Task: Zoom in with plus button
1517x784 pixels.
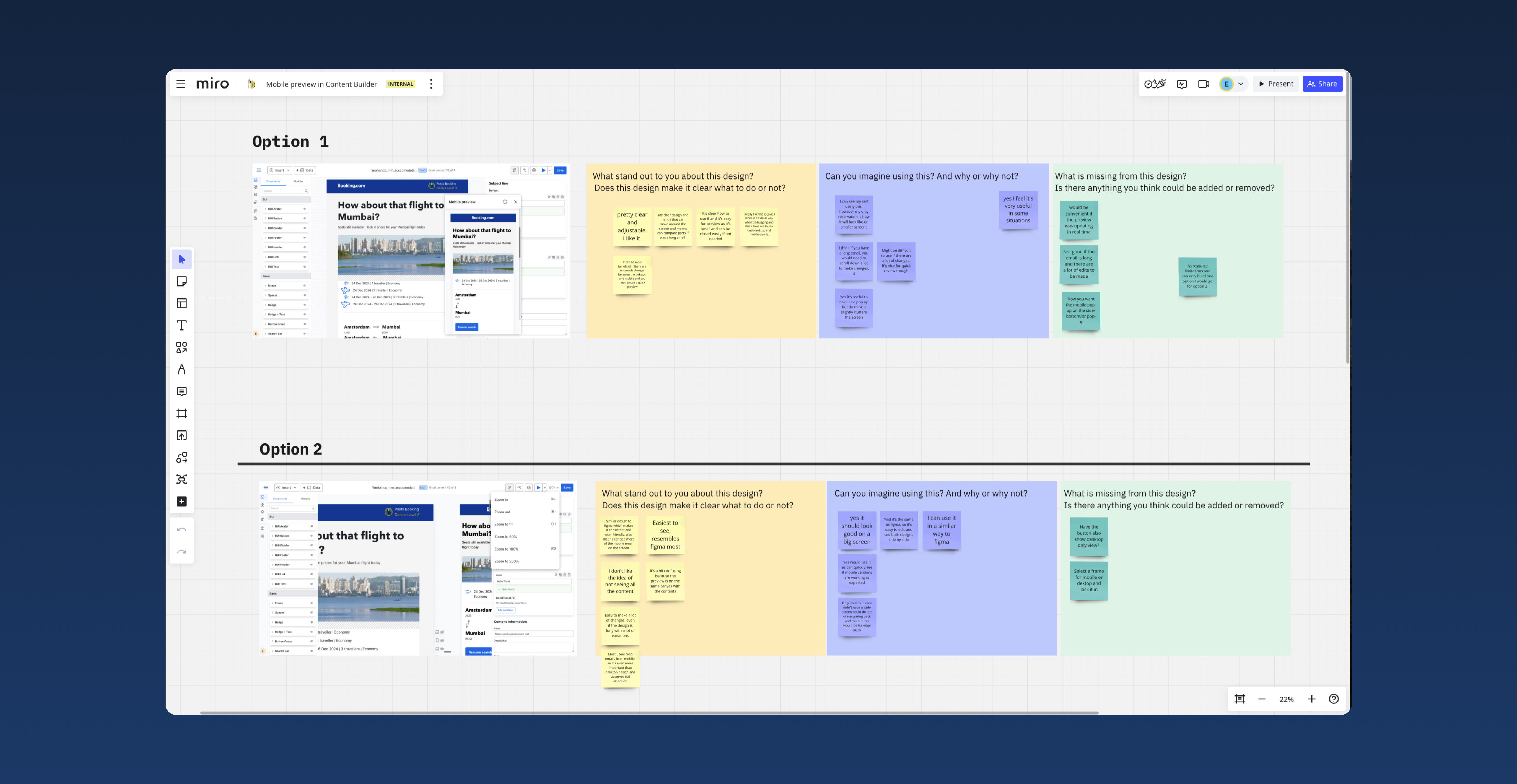Action: click(1311, 699)
